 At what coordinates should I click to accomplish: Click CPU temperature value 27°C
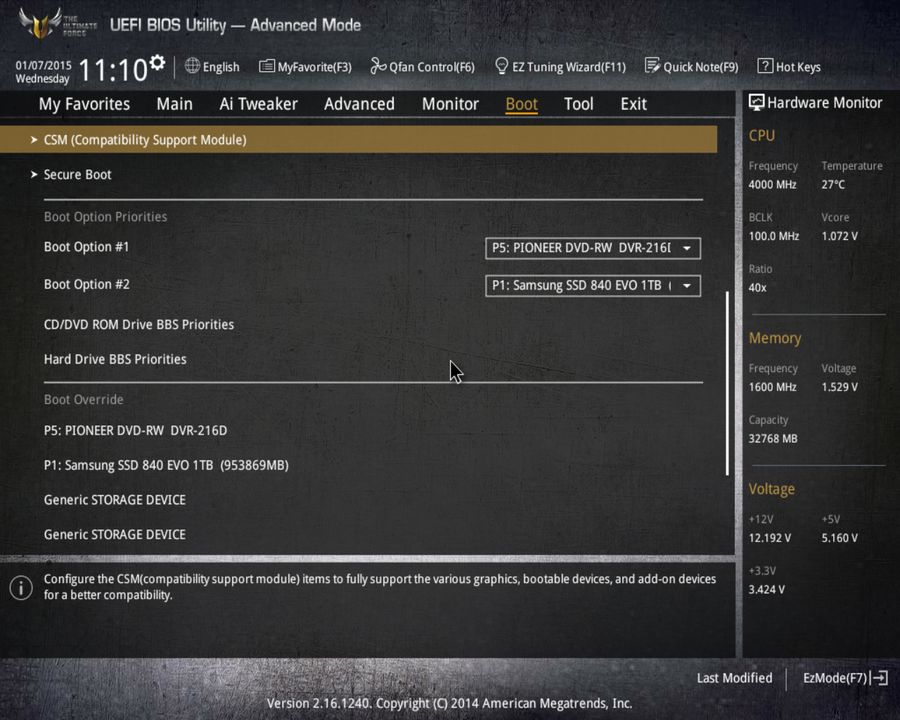833,185
